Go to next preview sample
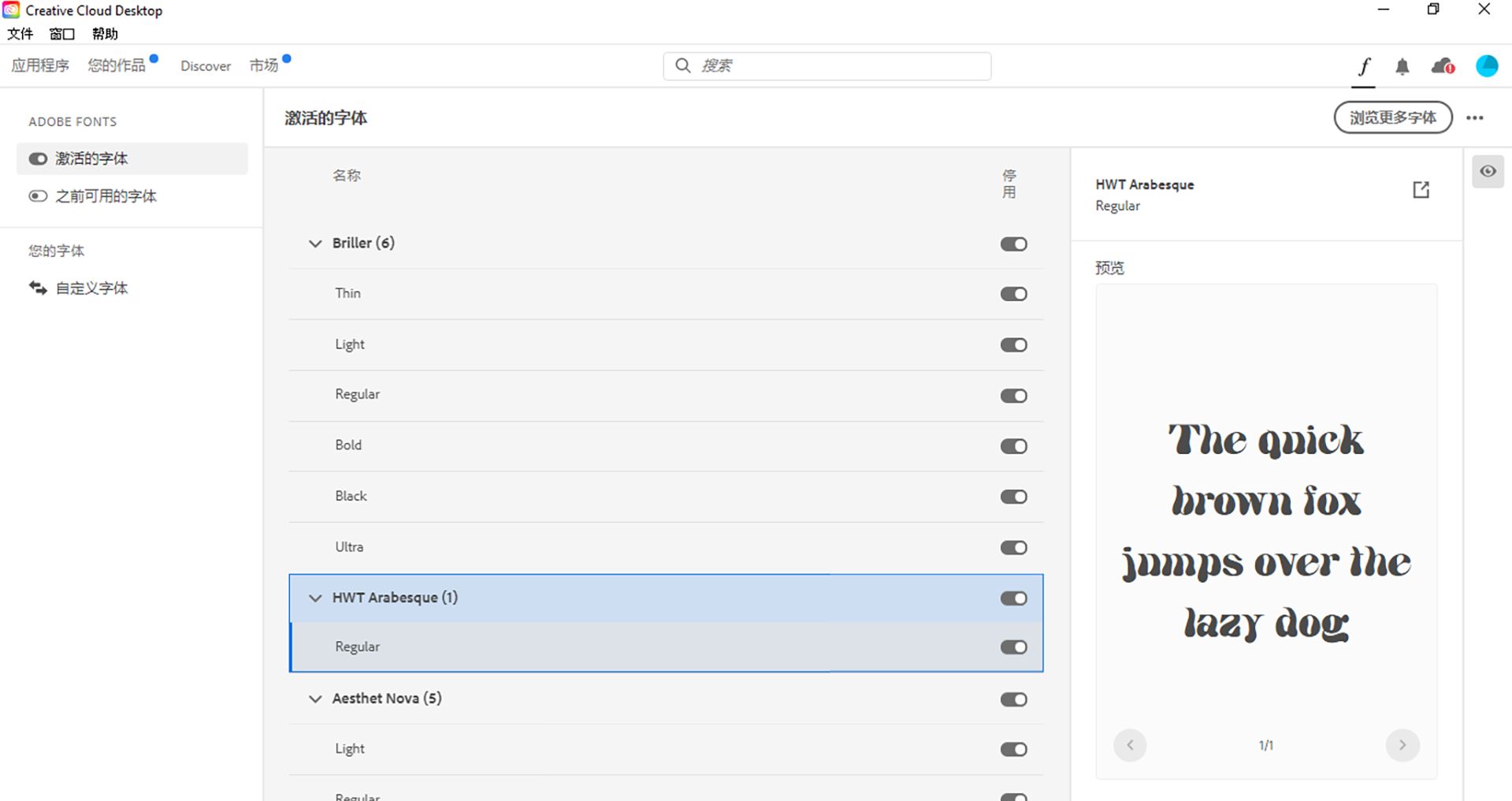 (1402, 745)
